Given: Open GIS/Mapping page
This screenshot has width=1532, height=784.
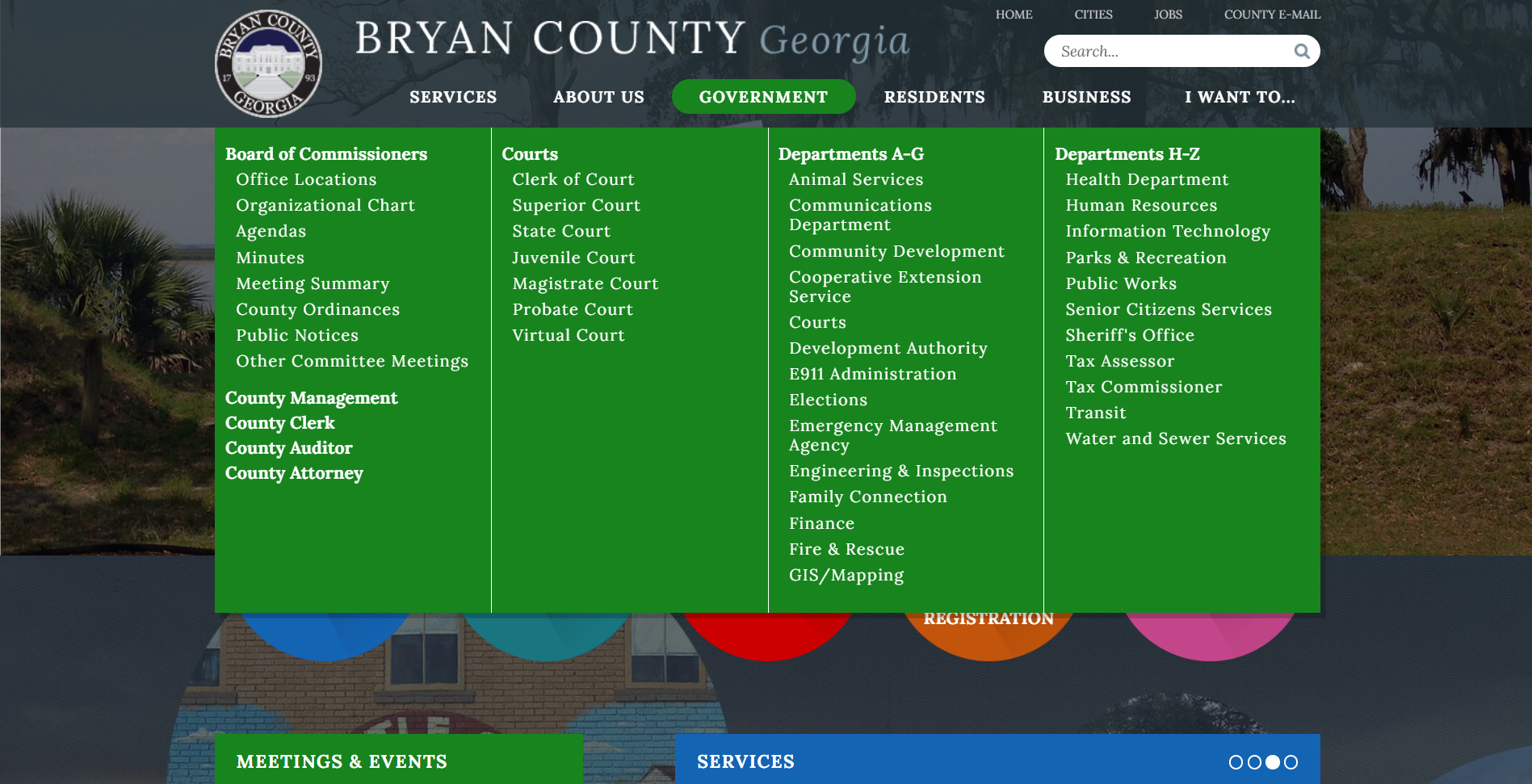Looking at the screenshot, I should point(846,575).
